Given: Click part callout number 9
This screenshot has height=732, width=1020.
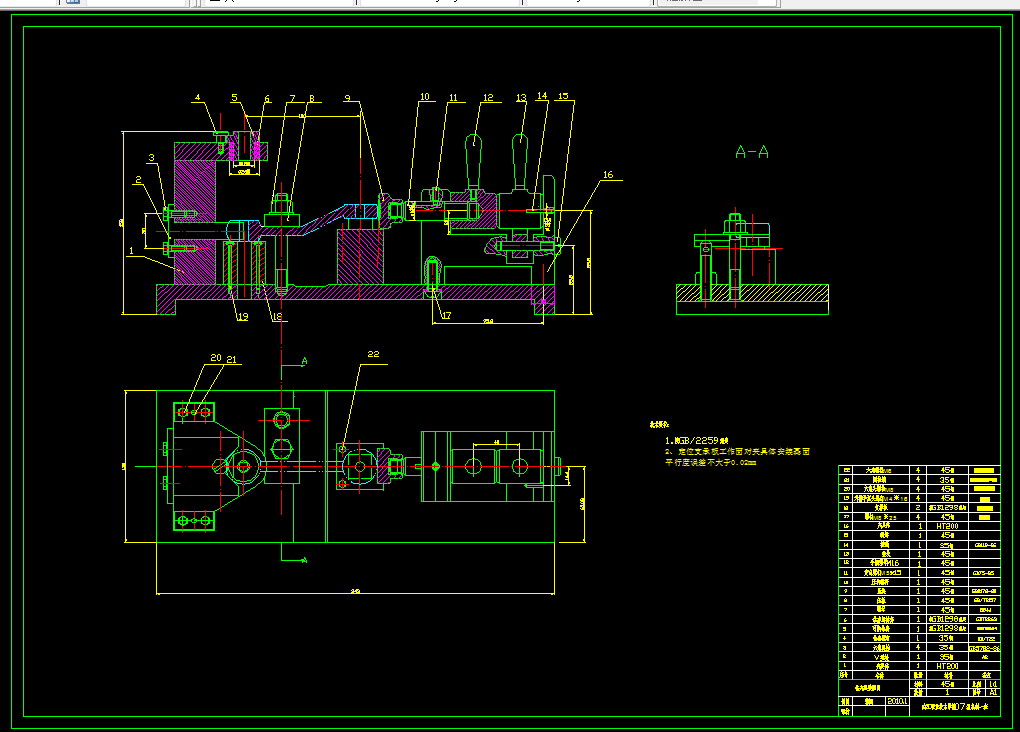Looking at the screenshot, I should point(347,98).
